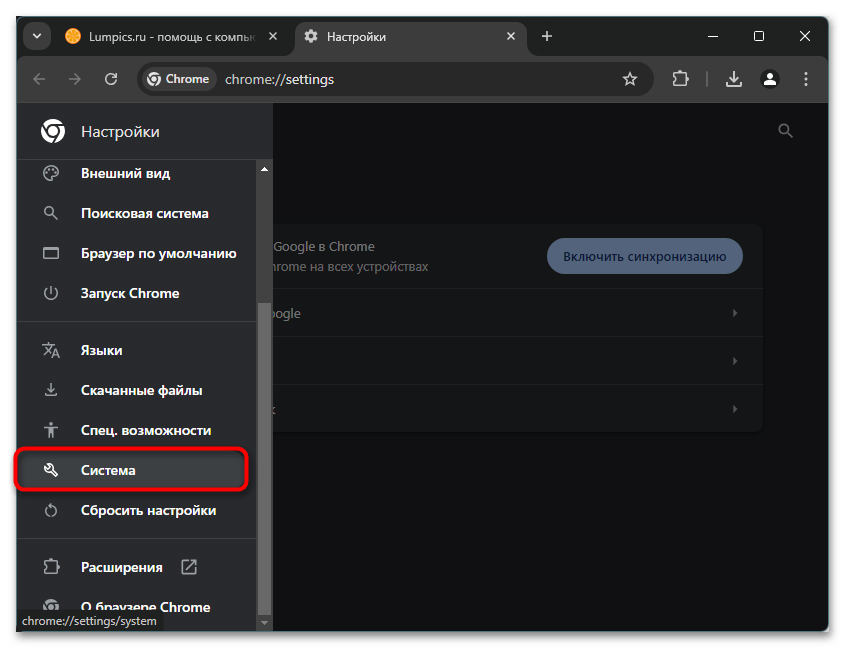Viewport: 845px width, 648px height.
Task: Expand the first row chevron below sync
Action: coord(735,313)
